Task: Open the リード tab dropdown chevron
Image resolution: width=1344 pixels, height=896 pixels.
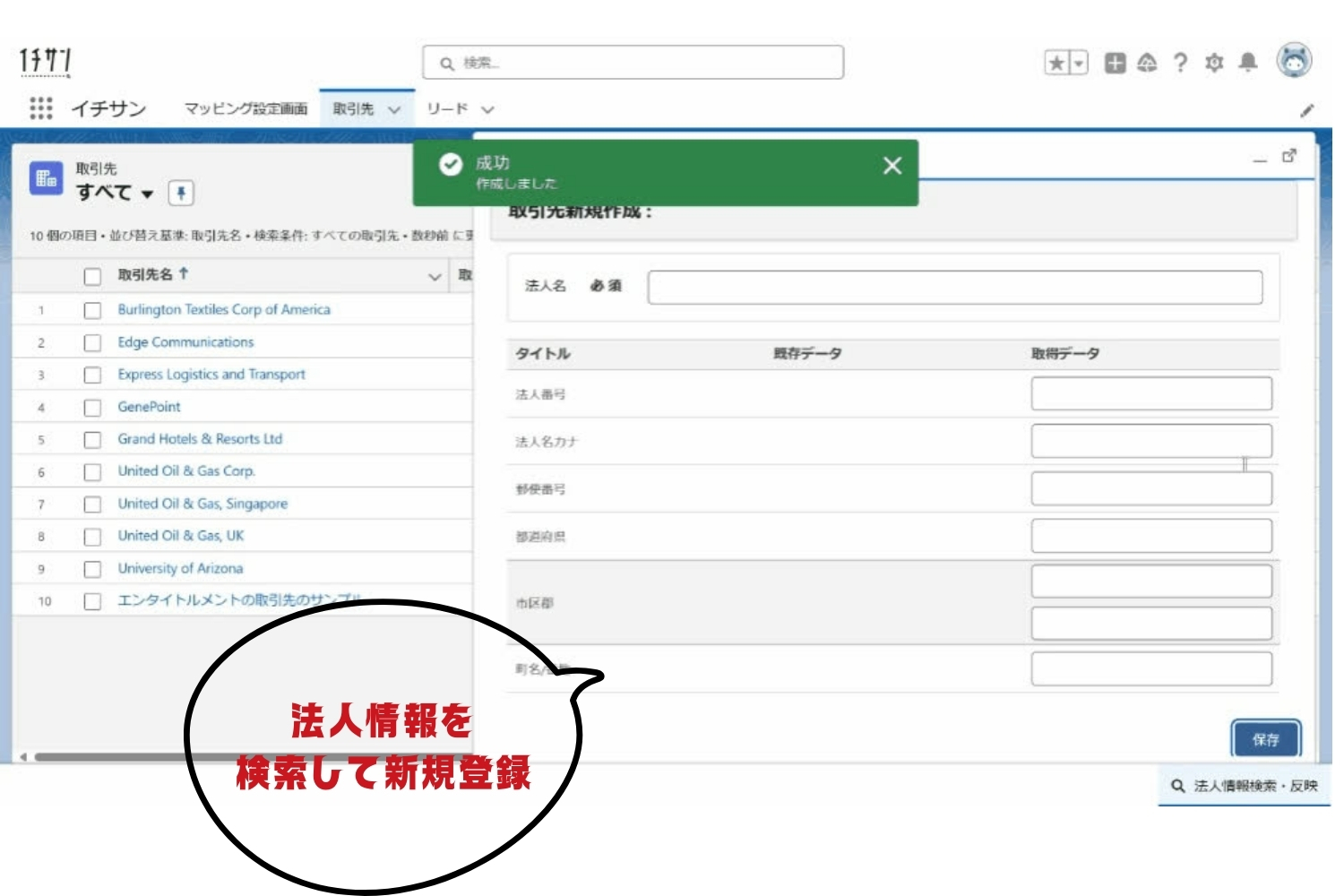Action: [x=487, y=109]
